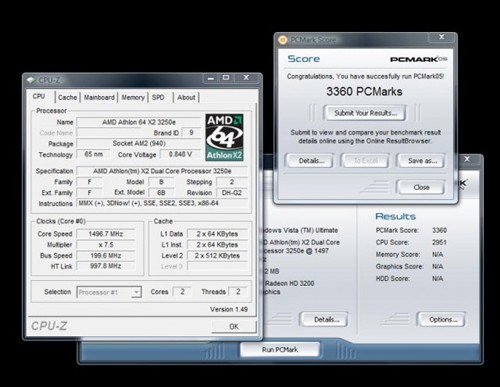500x387 pixels.
Task: Click the Core Speed value field
Action: 106,234
